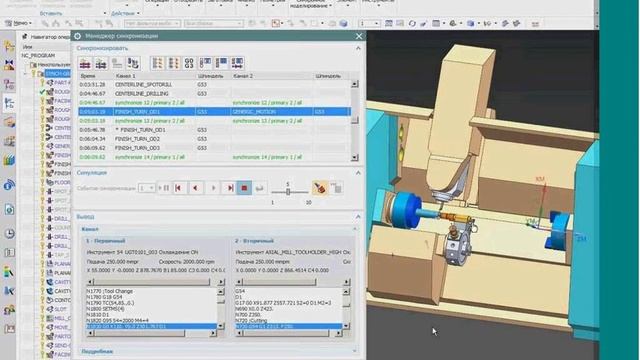The image size is (640, 360).
Task: Select the CENTERLINE_SPOTDRILL row
Action: 214,84
